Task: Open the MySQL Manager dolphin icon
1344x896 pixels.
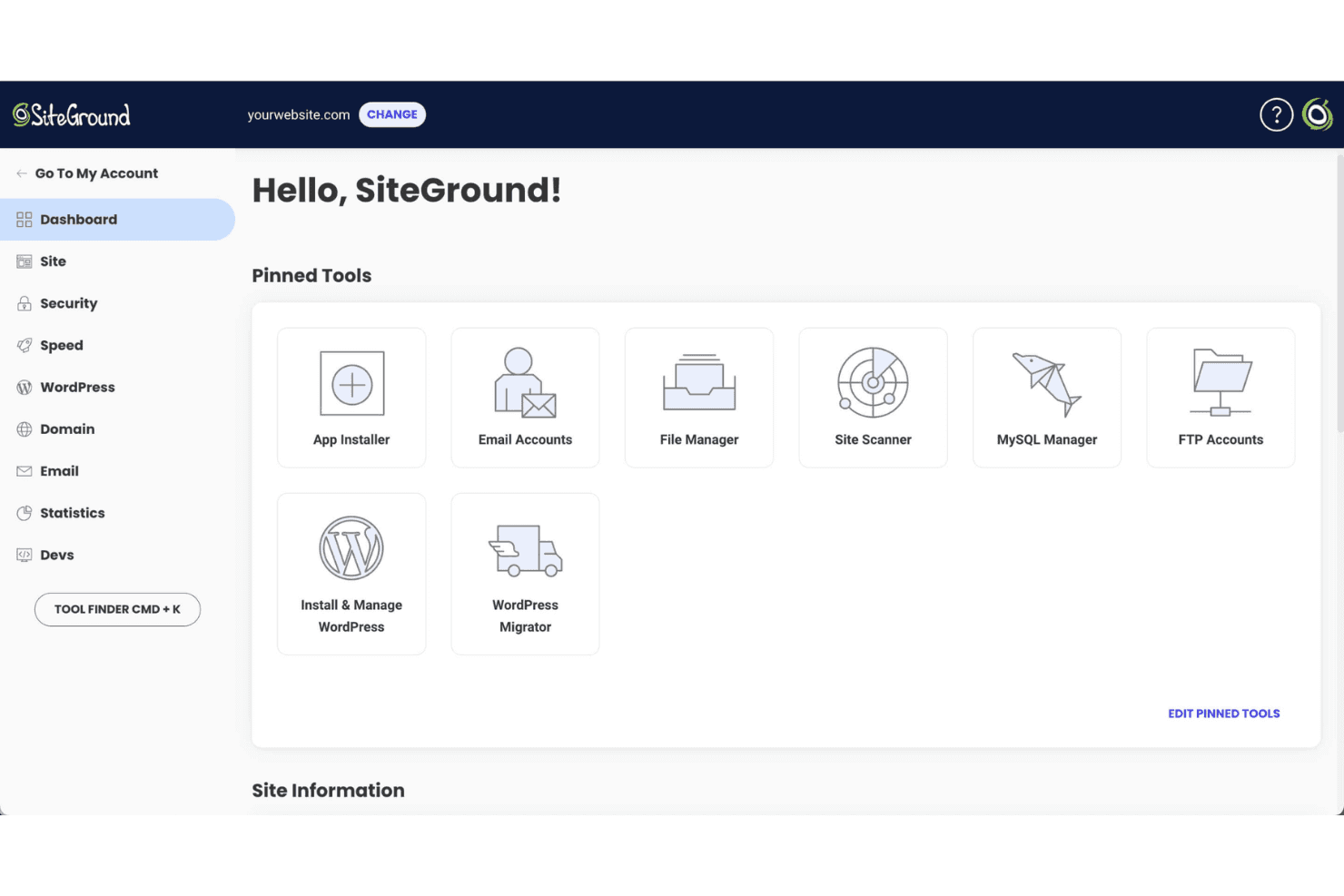Action: [x=1047, y=385]
